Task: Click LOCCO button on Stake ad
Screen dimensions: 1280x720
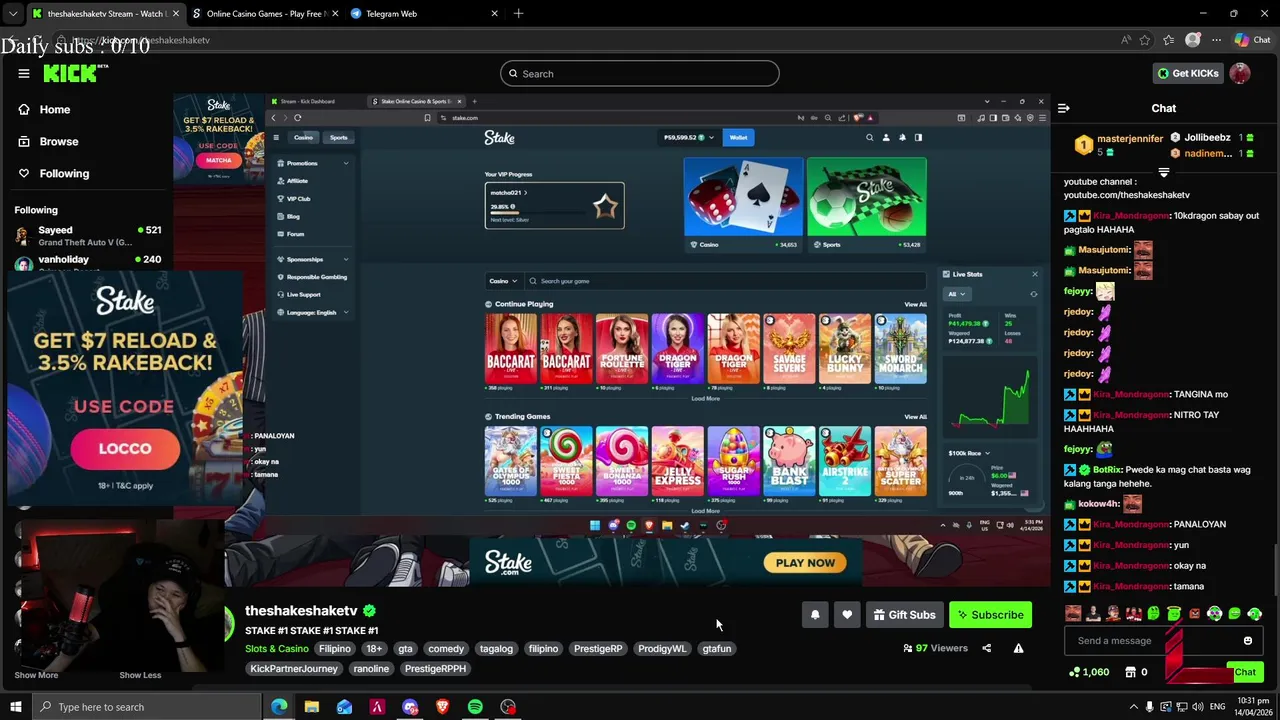Action: click(x=125, y=449)
